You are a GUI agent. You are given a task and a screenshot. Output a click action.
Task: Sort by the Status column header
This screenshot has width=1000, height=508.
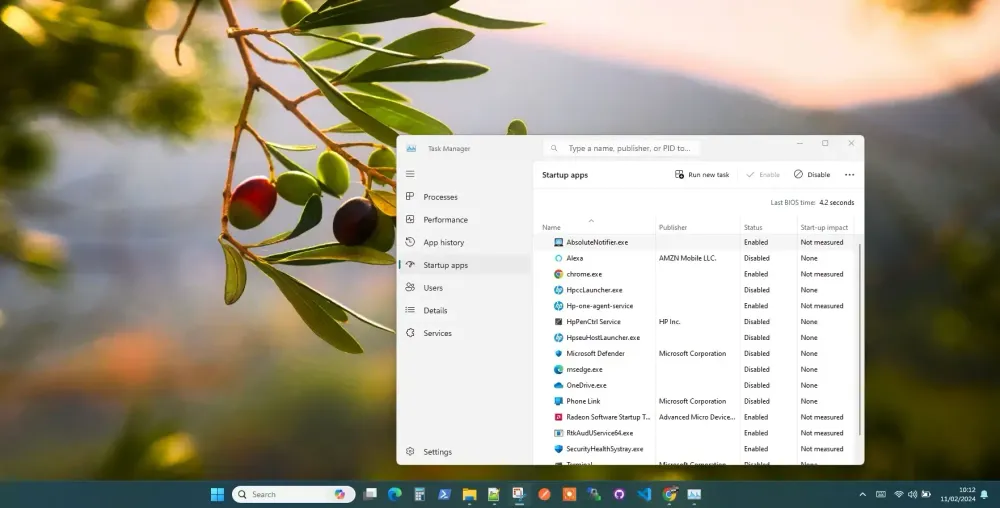click(x=753, y=228)
